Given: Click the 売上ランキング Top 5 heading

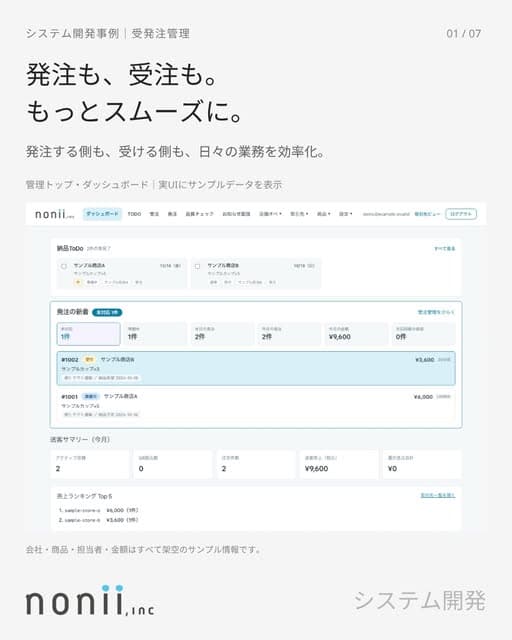Looking at the screenshot, I should coord(84,496).
